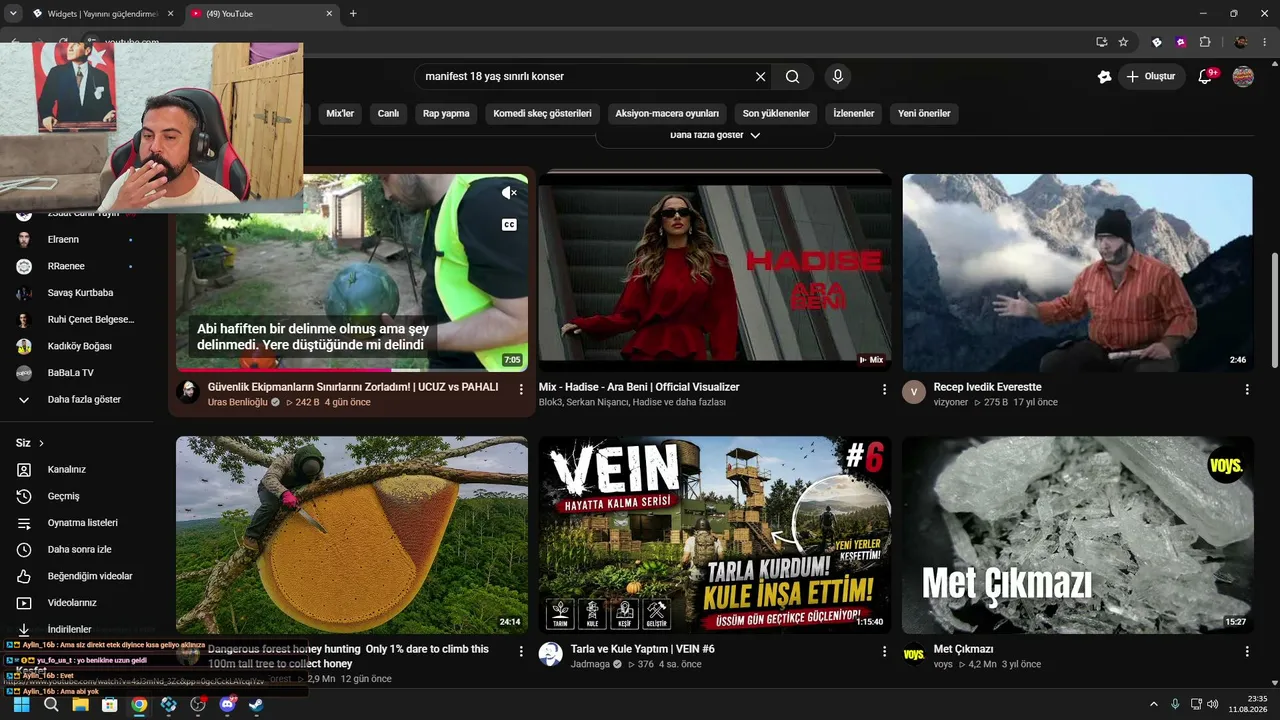Open Uras Benlioğlu channel link

(238, 402)
